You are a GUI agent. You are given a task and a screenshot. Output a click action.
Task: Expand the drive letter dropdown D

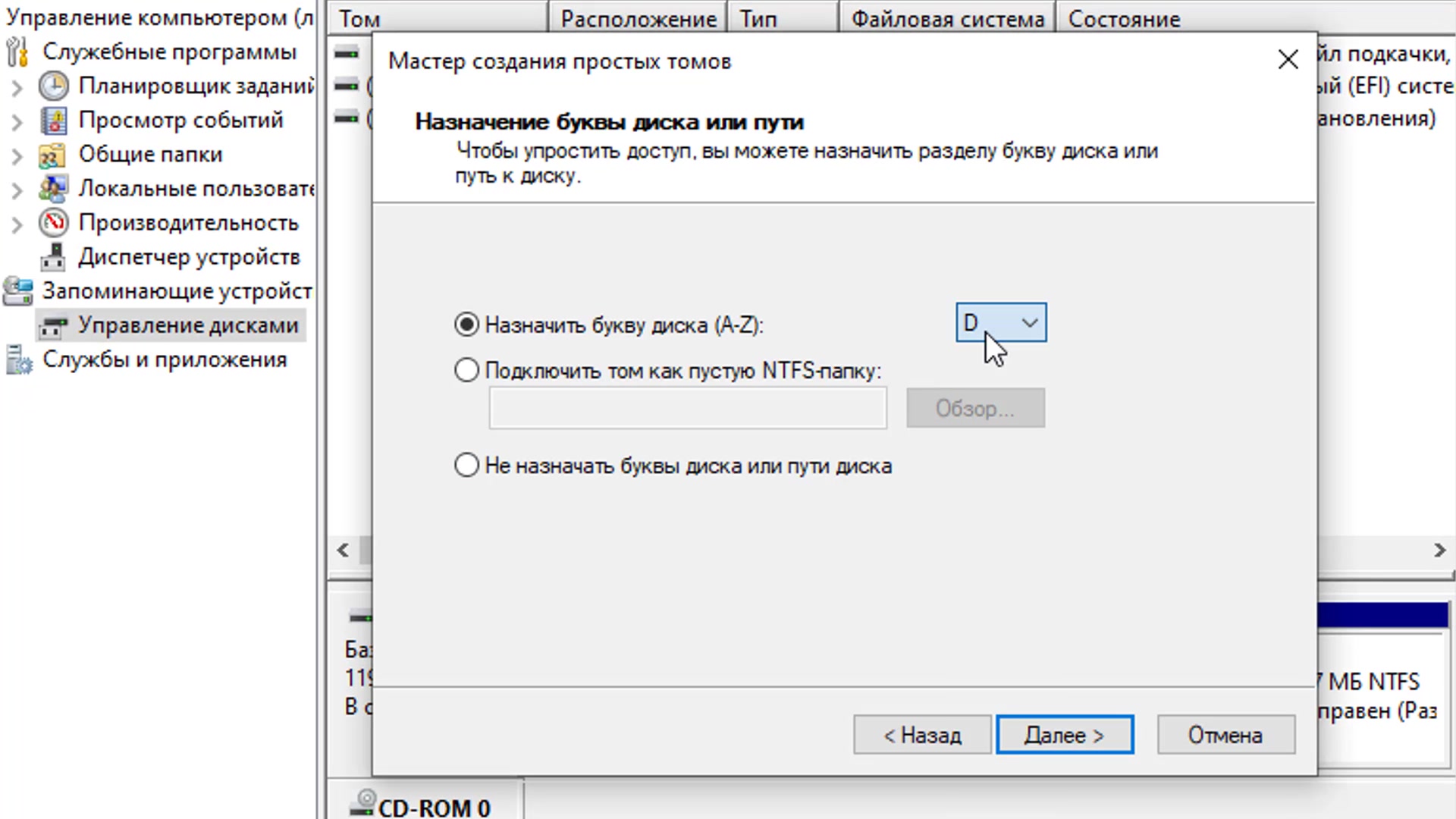coord(1031,322)
